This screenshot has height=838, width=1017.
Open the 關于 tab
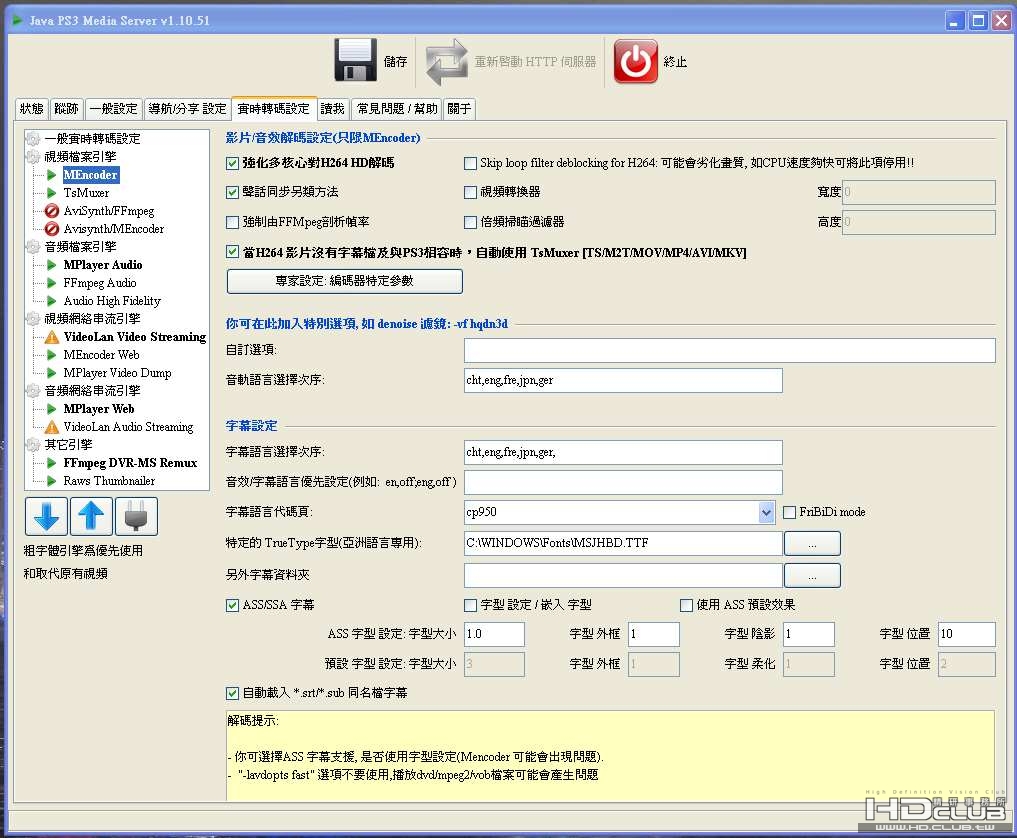click(459, 109)
